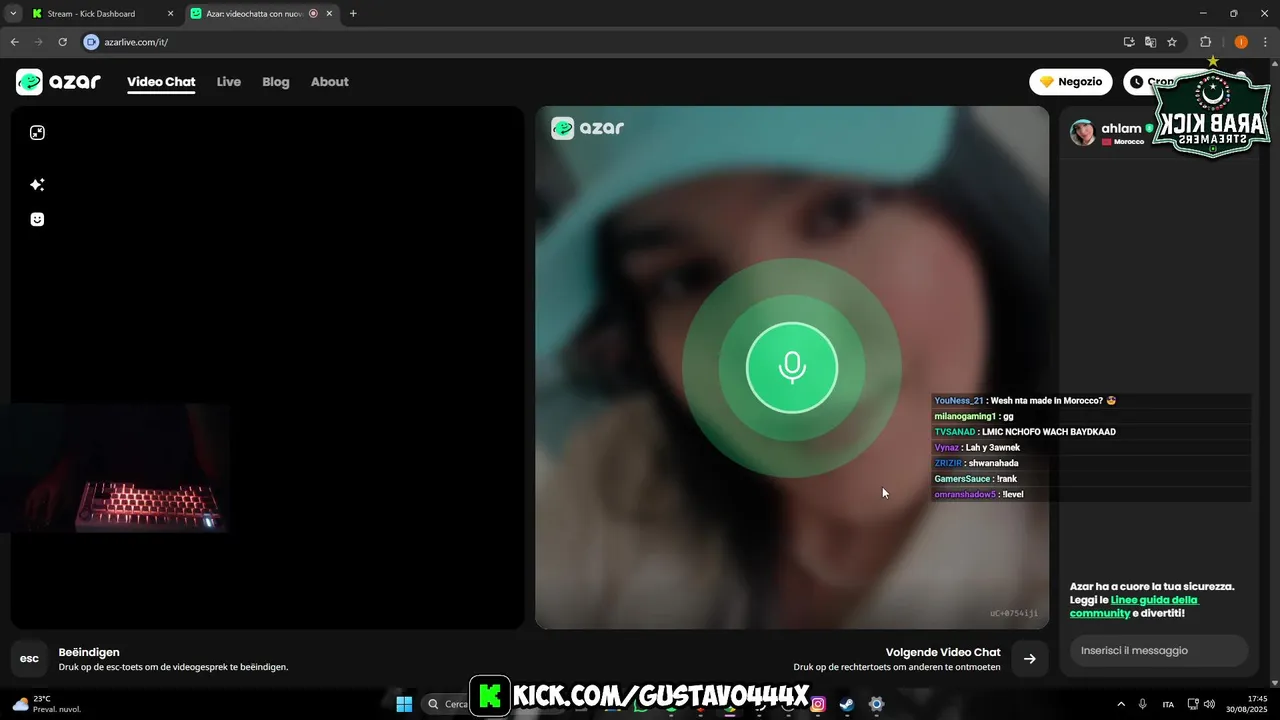Switch to the Live tab
The width and height of the screenshot is (1280, 720).
(229, 82)
